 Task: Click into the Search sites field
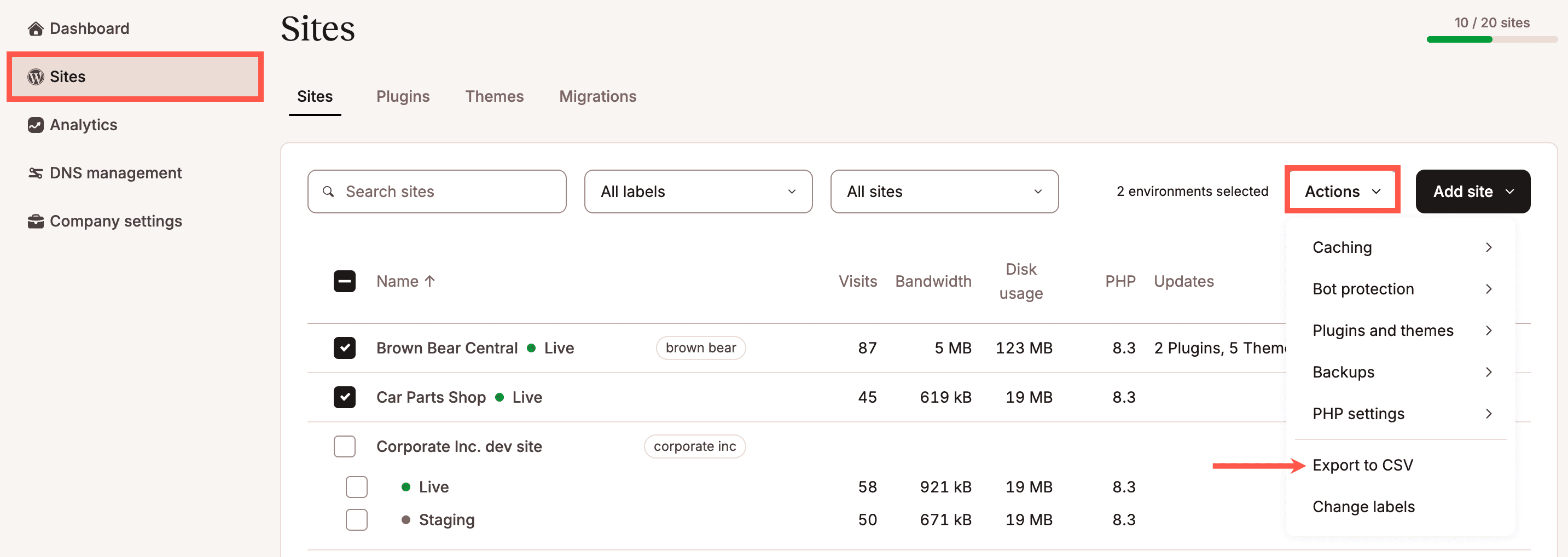point(437,192)
